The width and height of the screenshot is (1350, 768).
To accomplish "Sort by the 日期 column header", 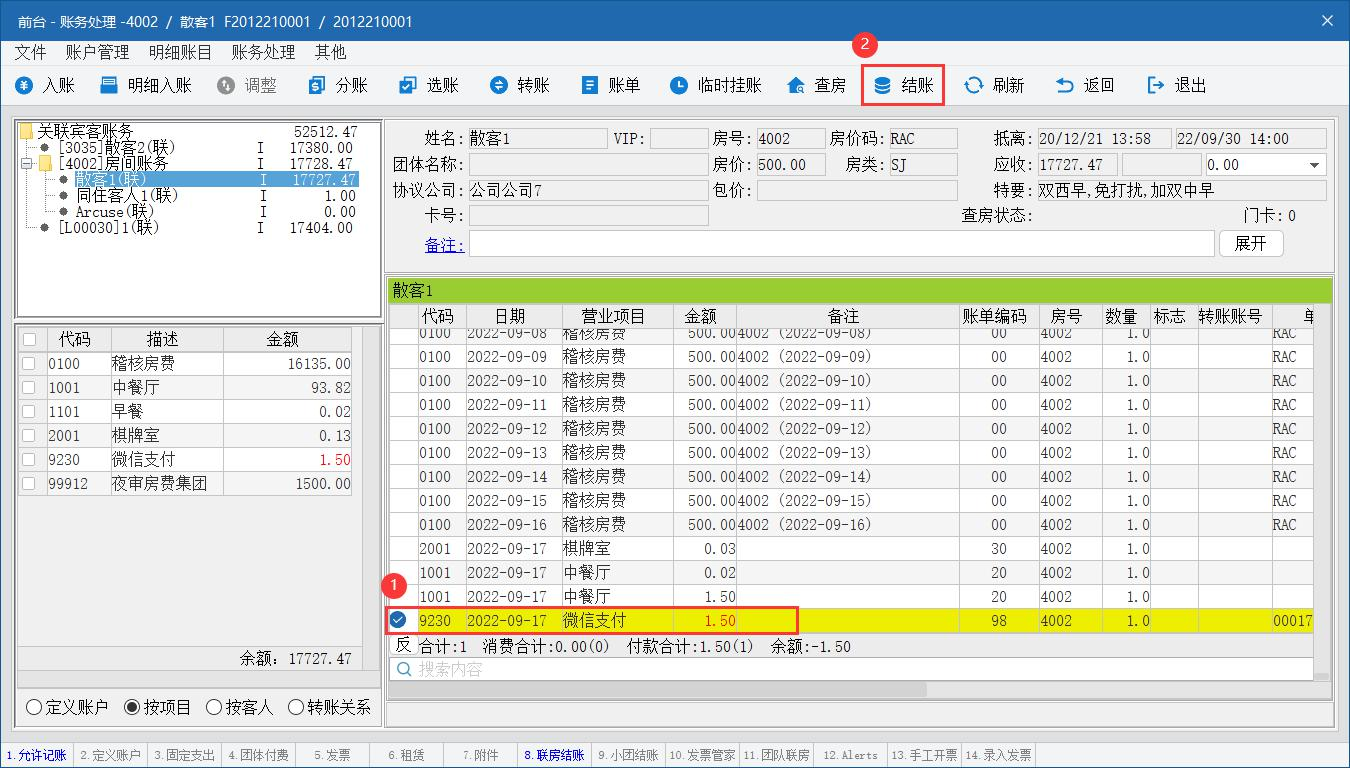I will pyautogui.click(x=514, y=316).
